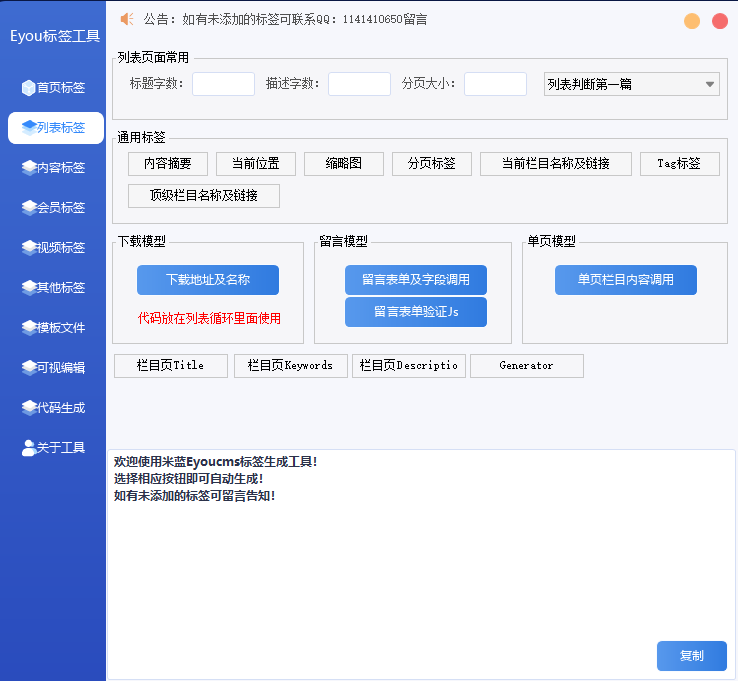
Task: Click the Tag标签 button
Action: [x=680, y=164]
